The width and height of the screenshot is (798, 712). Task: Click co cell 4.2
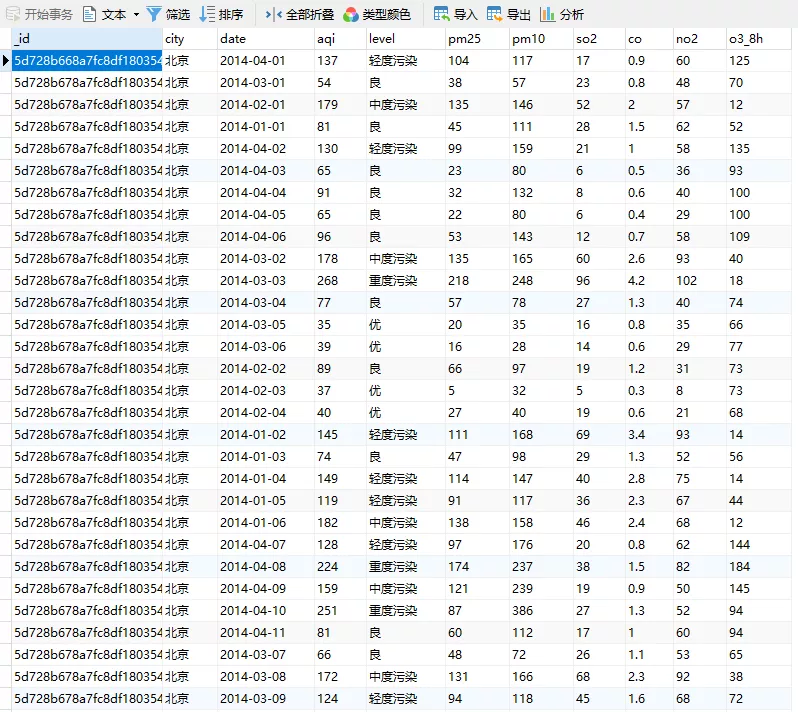click(x=649, y=280)
